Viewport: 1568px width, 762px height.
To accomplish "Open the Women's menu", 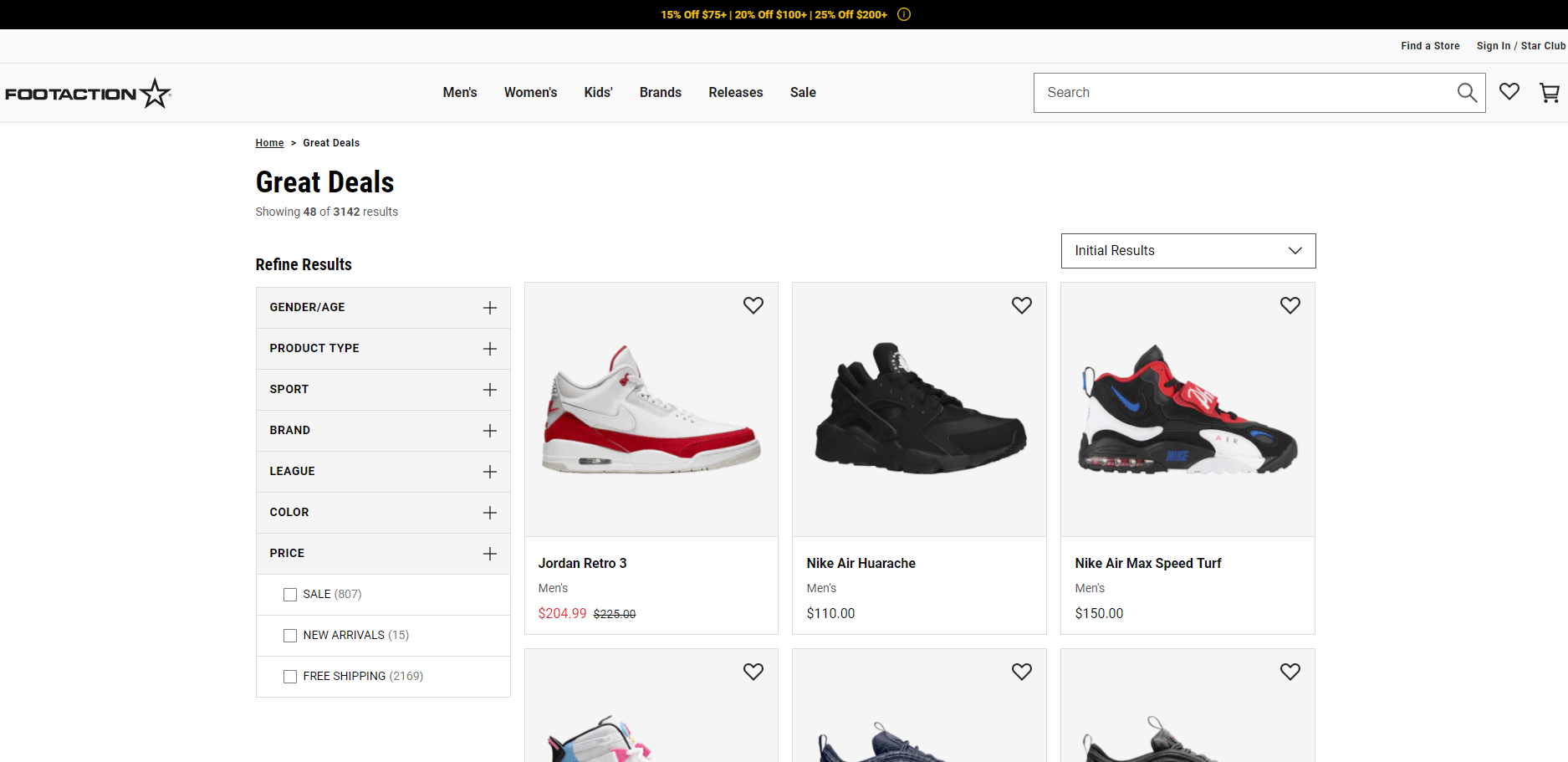I will (x=530, y=93).
